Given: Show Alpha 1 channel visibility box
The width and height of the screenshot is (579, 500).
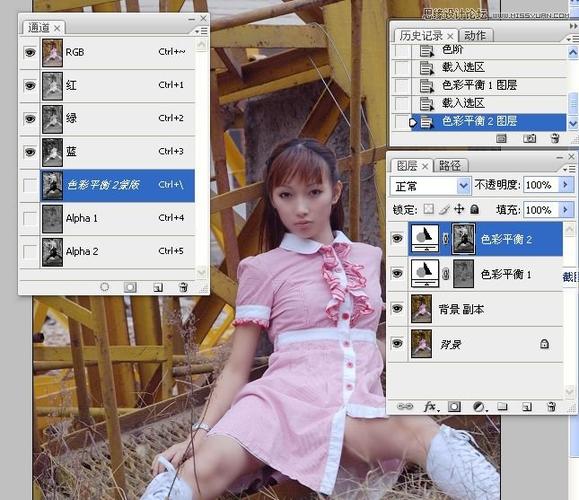Looking at the screenshot, I should click(x=30, y=218).
